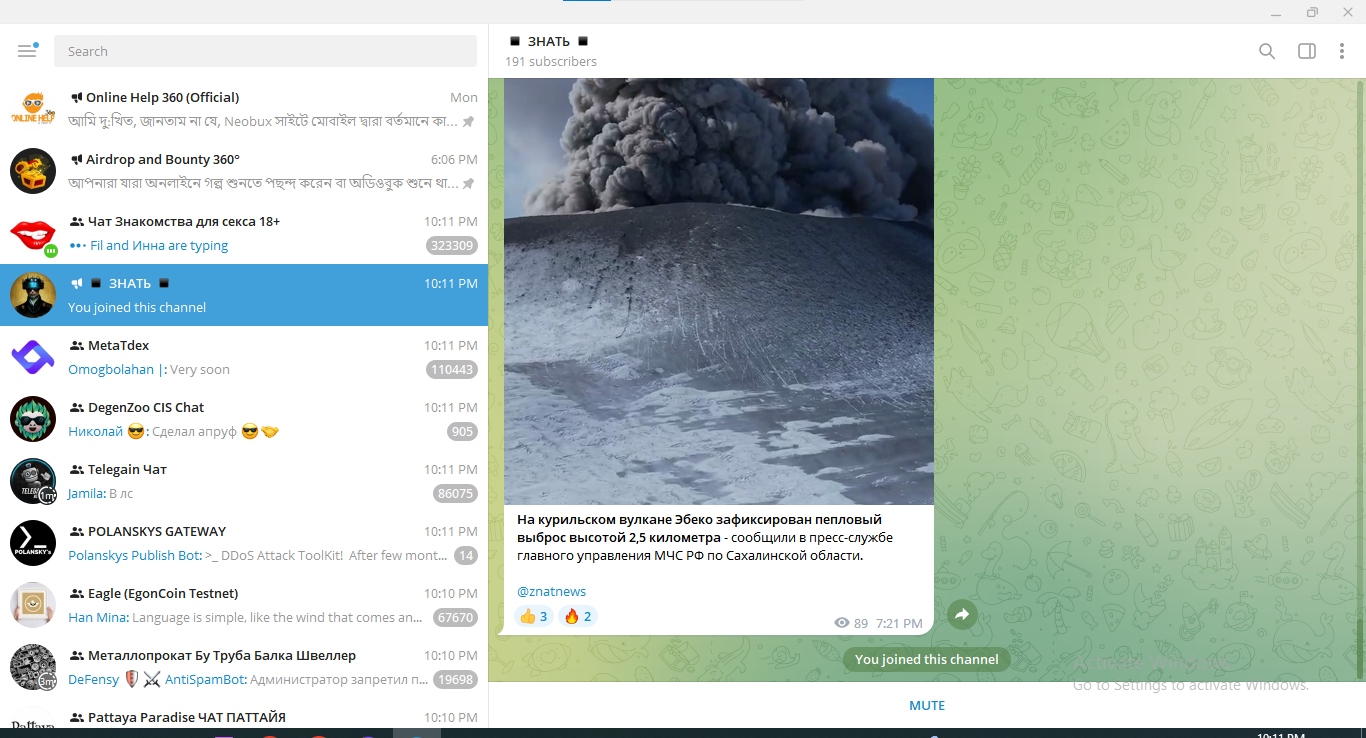Click unread badge 67670 on Eagle
1366x738 pixels.
point(455,618)
